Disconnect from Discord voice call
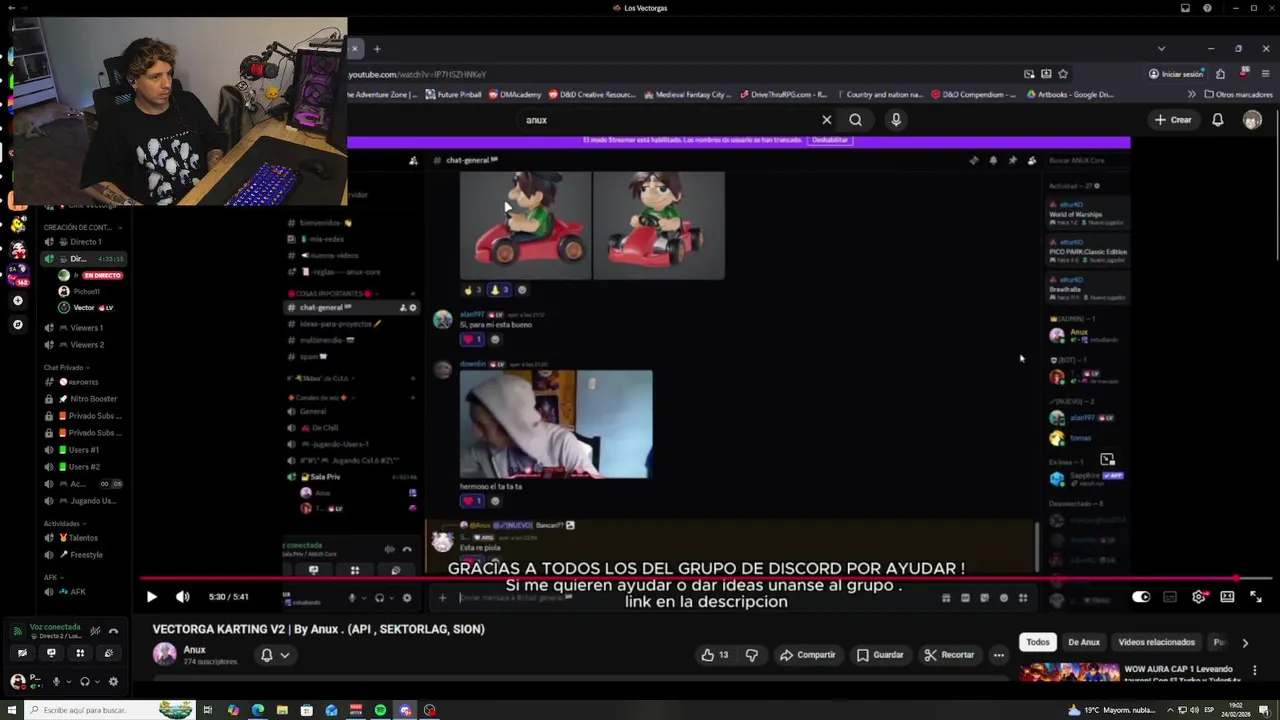The width and height of the screenshot is (1280, 720). click(113, 631)
